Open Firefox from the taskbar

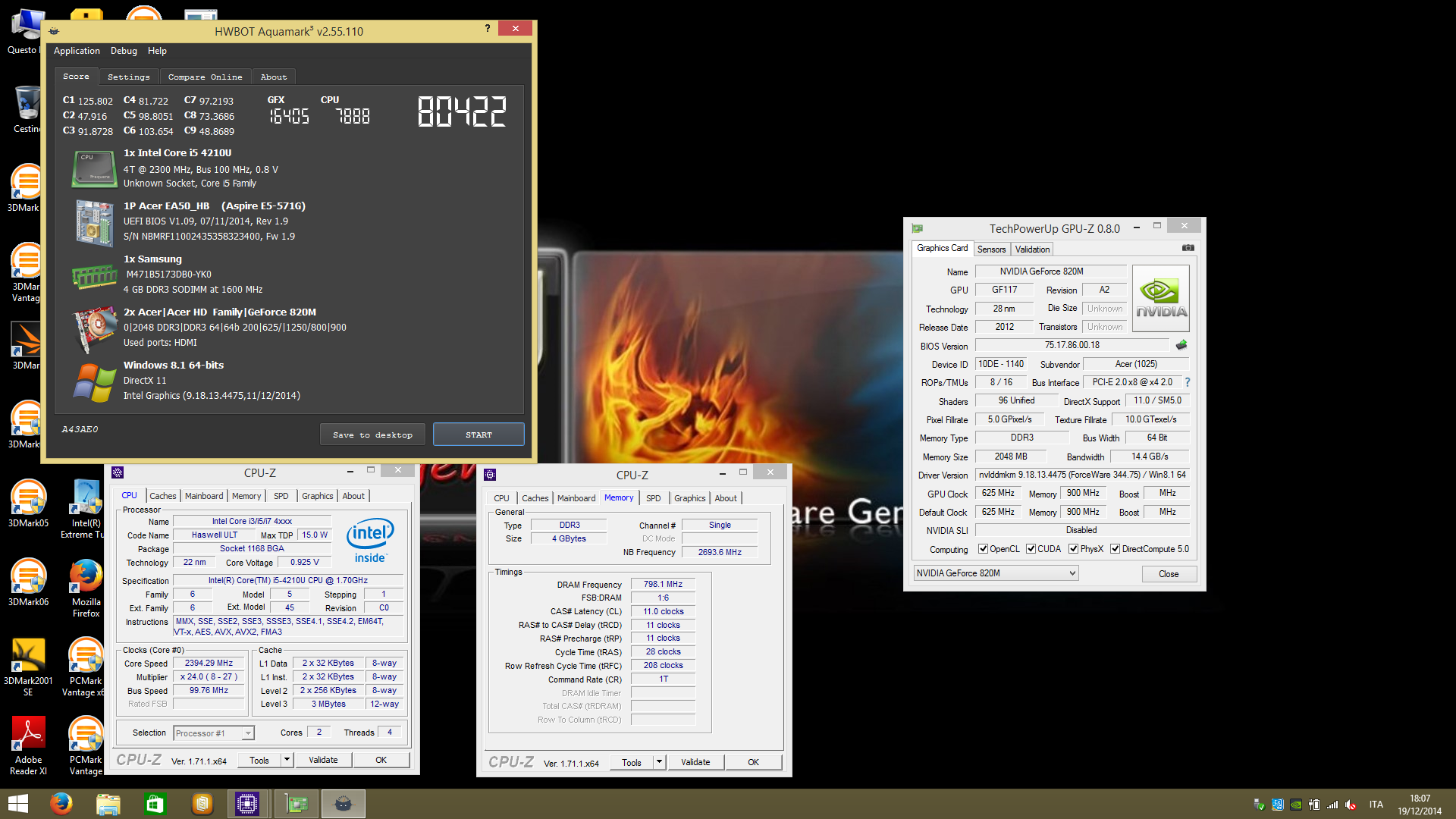61,804
